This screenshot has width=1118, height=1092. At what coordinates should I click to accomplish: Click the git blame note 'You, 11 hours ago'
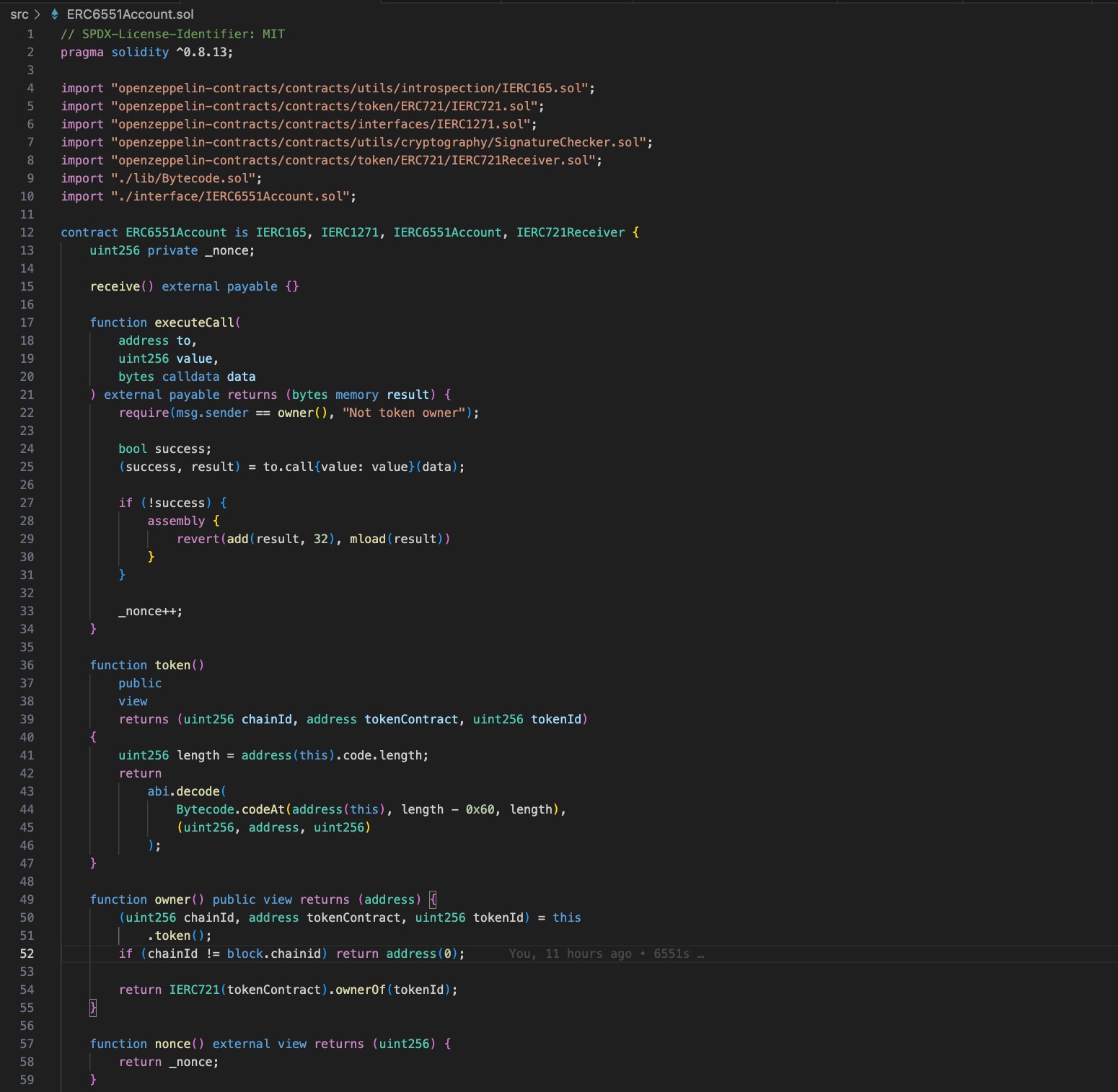(570, 954)
